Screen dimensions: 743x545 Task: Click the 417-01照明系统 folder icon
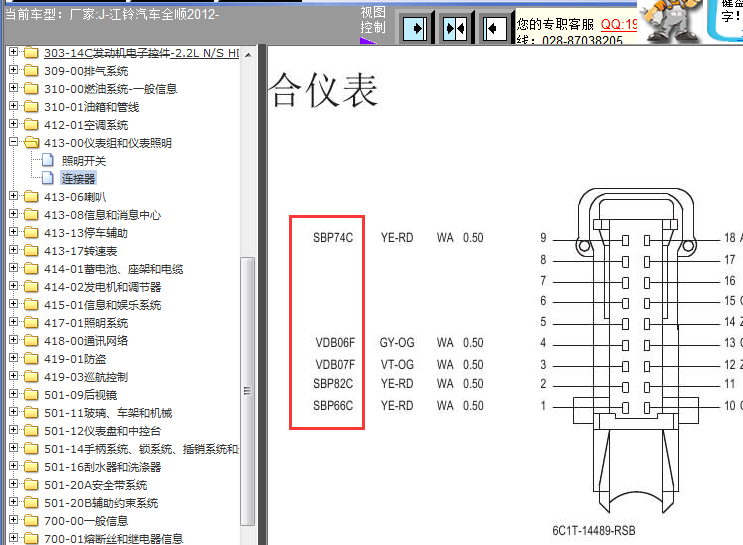point(31,323)
